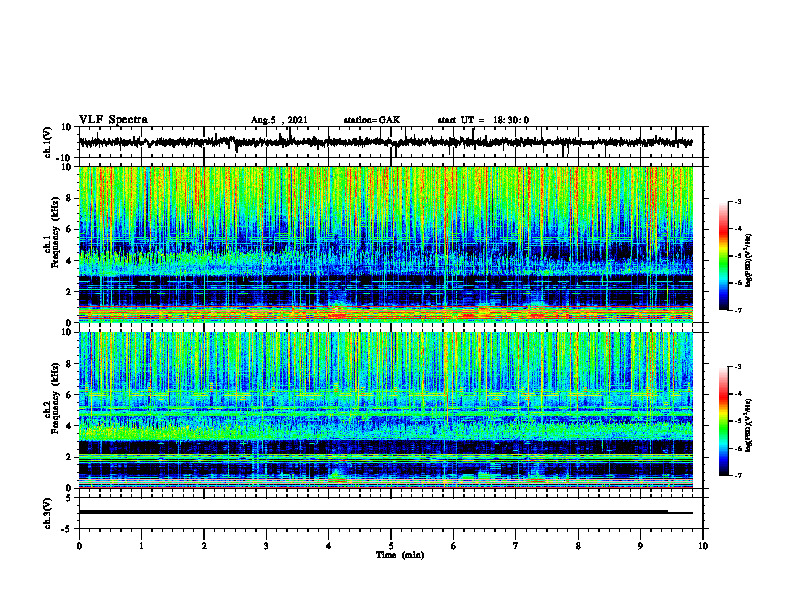Click time axis tick label '5'
This screenshot has width=792, height=612.
391,546
